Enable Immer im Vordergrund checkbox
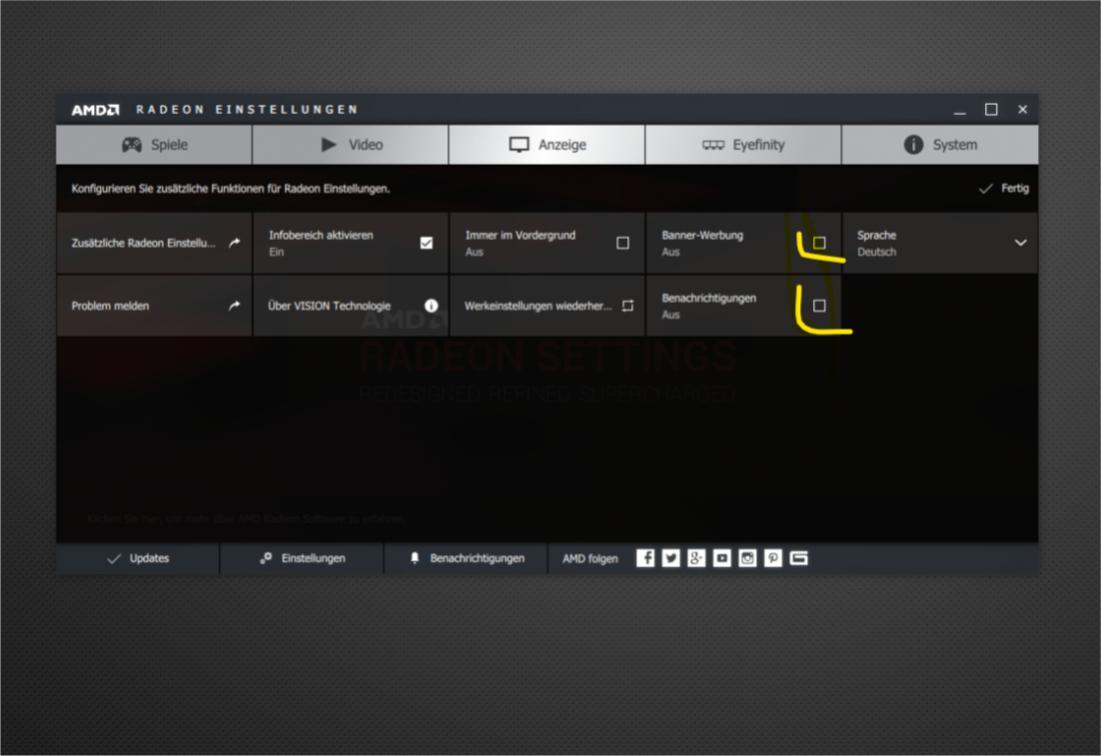 tap(623, 243)
